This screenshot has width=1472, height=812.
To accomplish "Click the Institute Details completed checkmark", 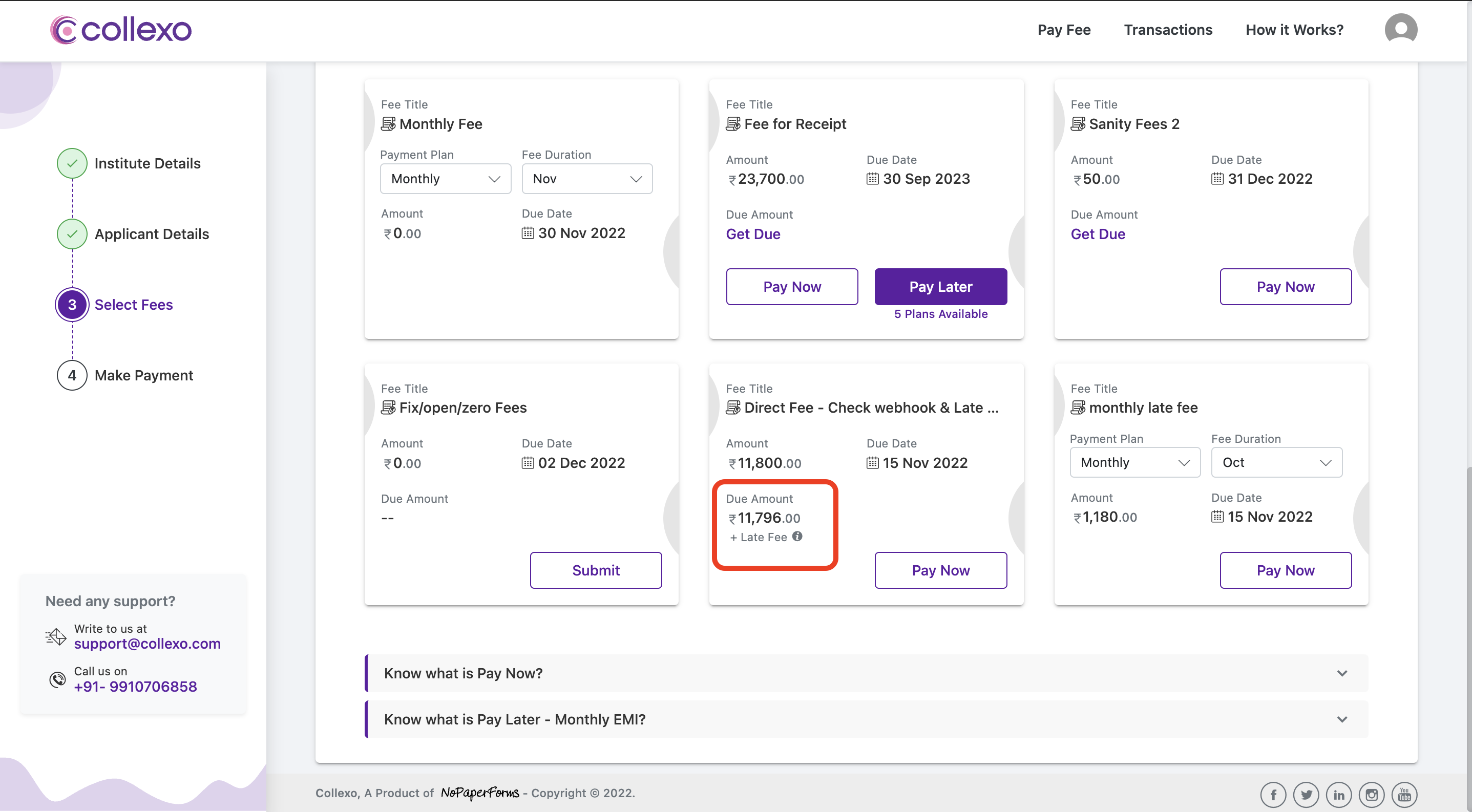I will point(72,163).
